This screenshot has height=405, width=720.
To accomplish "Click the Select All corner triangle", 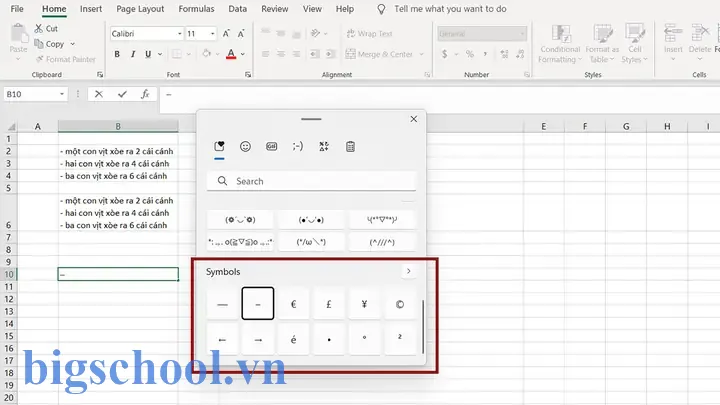I will pos(11,127).
